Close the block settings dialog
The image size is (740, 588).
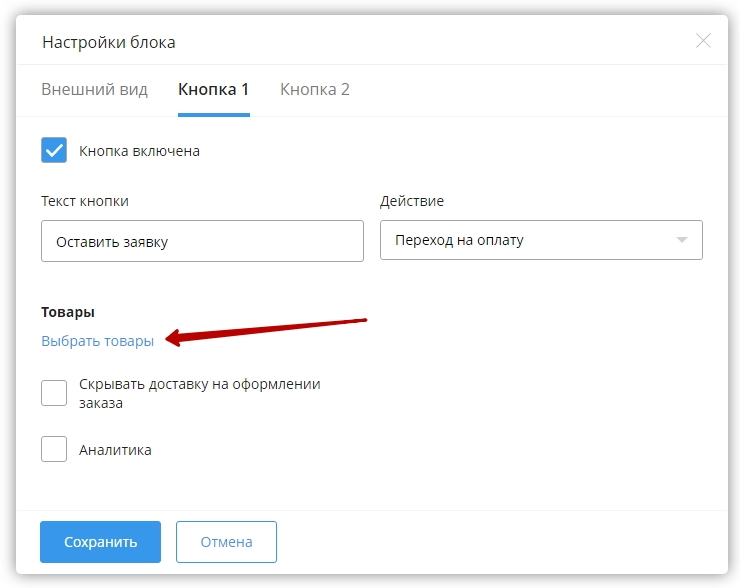[703, 41]
